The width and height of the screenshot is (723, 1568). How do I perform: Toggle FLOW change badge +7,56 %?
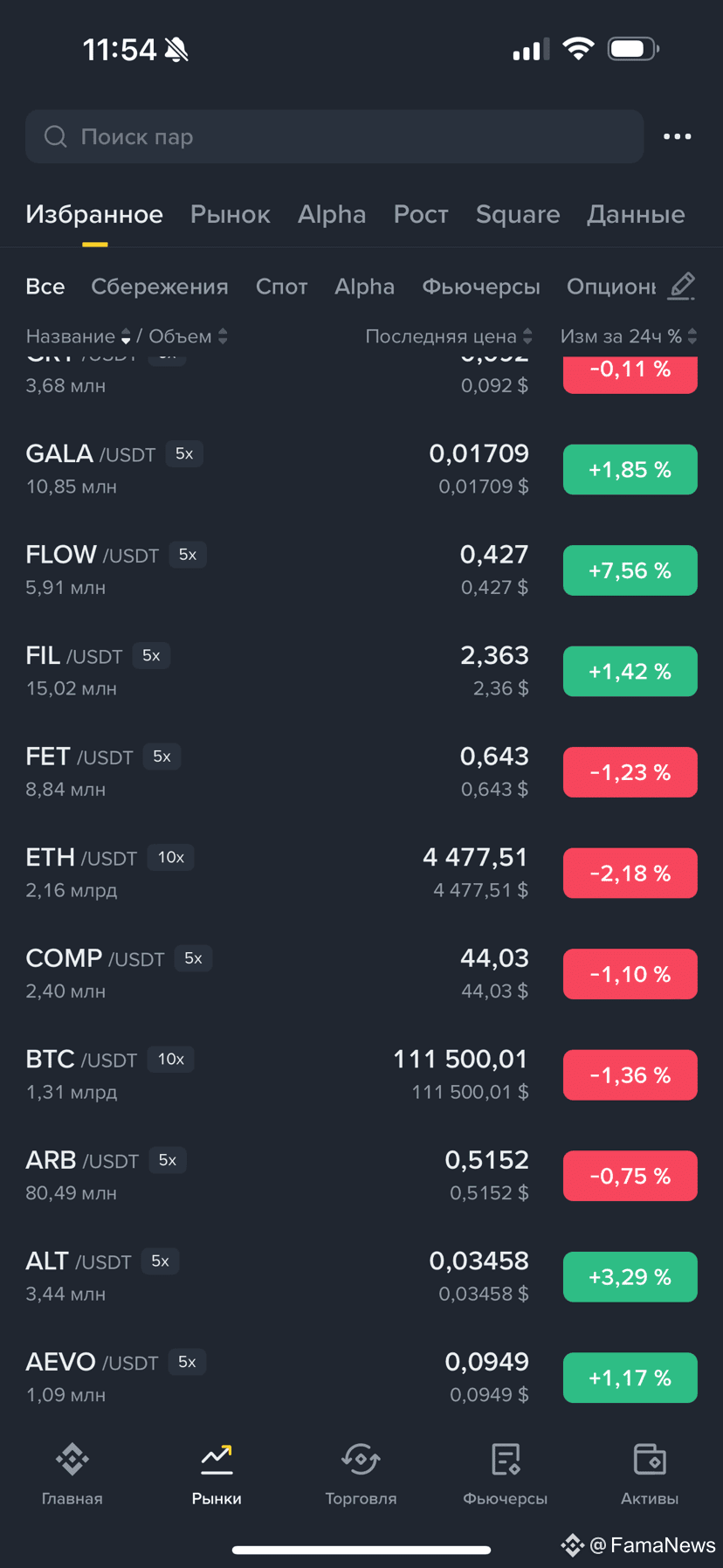click(x=630, y=570)
